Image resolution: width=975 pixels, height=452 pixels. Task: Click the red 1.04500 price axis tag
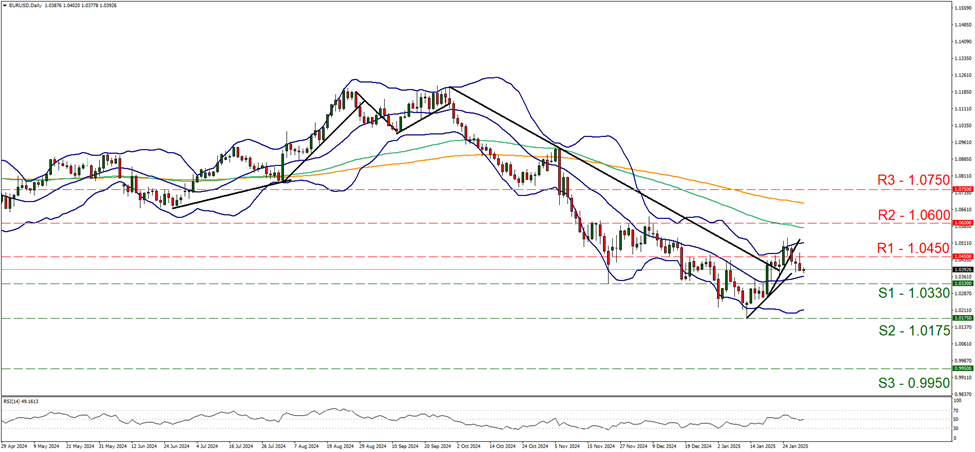point(961,255)
